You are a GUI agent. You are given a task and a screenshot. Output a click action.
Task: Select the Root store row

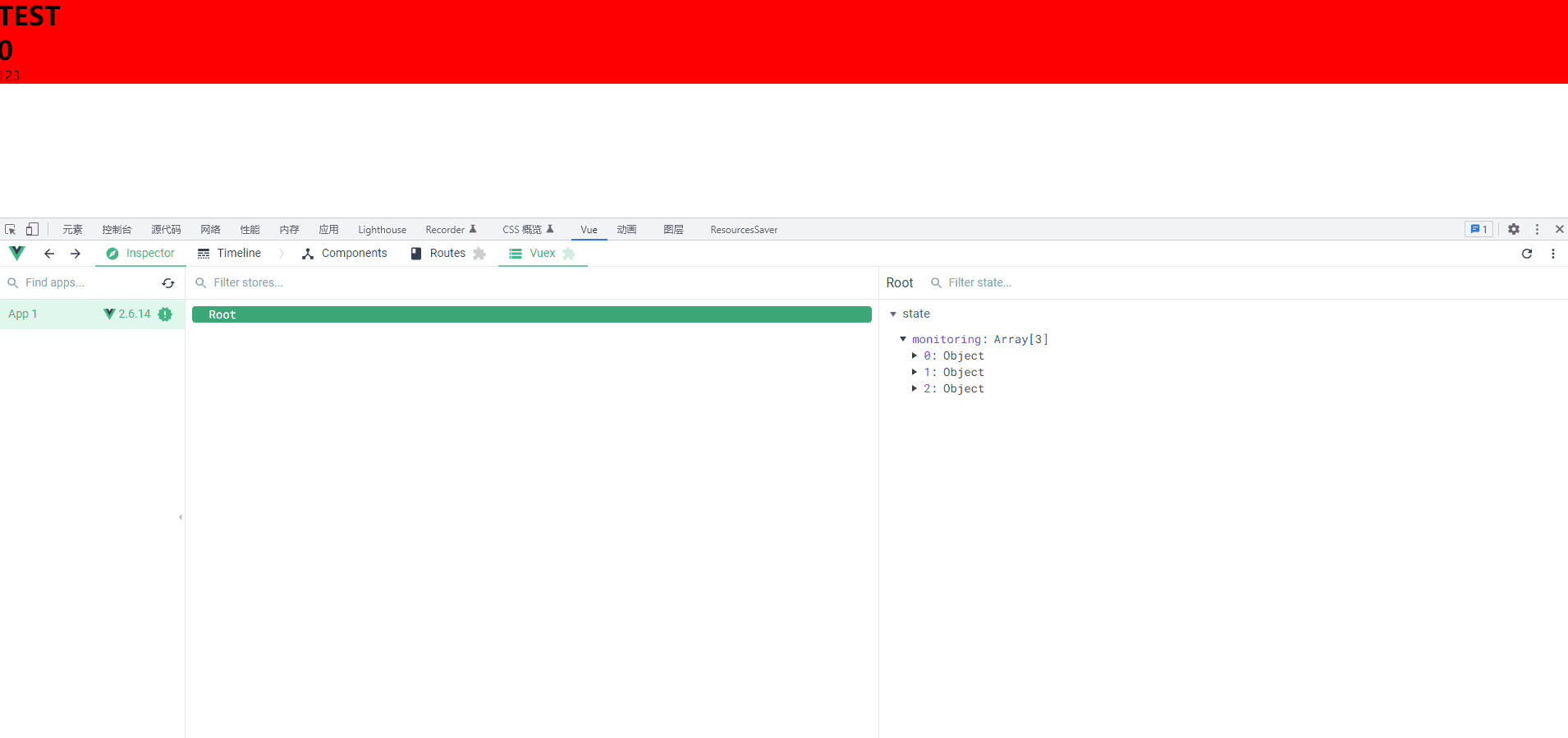(x=532, y=314)
